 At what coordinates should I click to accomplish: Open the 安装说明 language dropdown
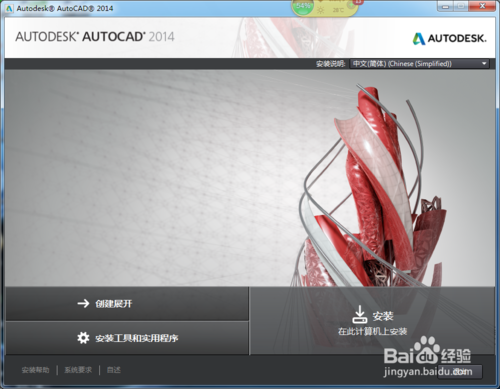coord(419,64)
